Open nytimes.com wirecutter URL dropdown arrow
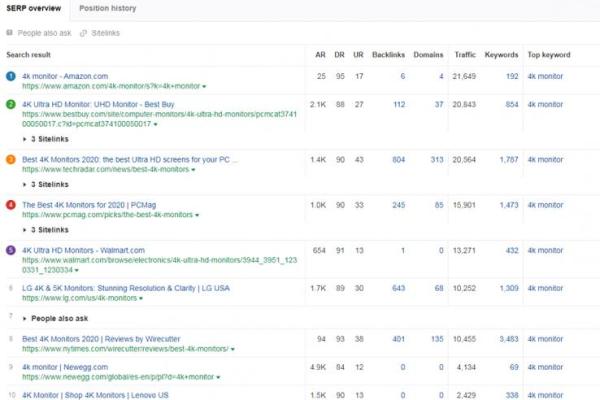Screen dimensions: 600x400 pyautogui.click(x=233, y=349)
